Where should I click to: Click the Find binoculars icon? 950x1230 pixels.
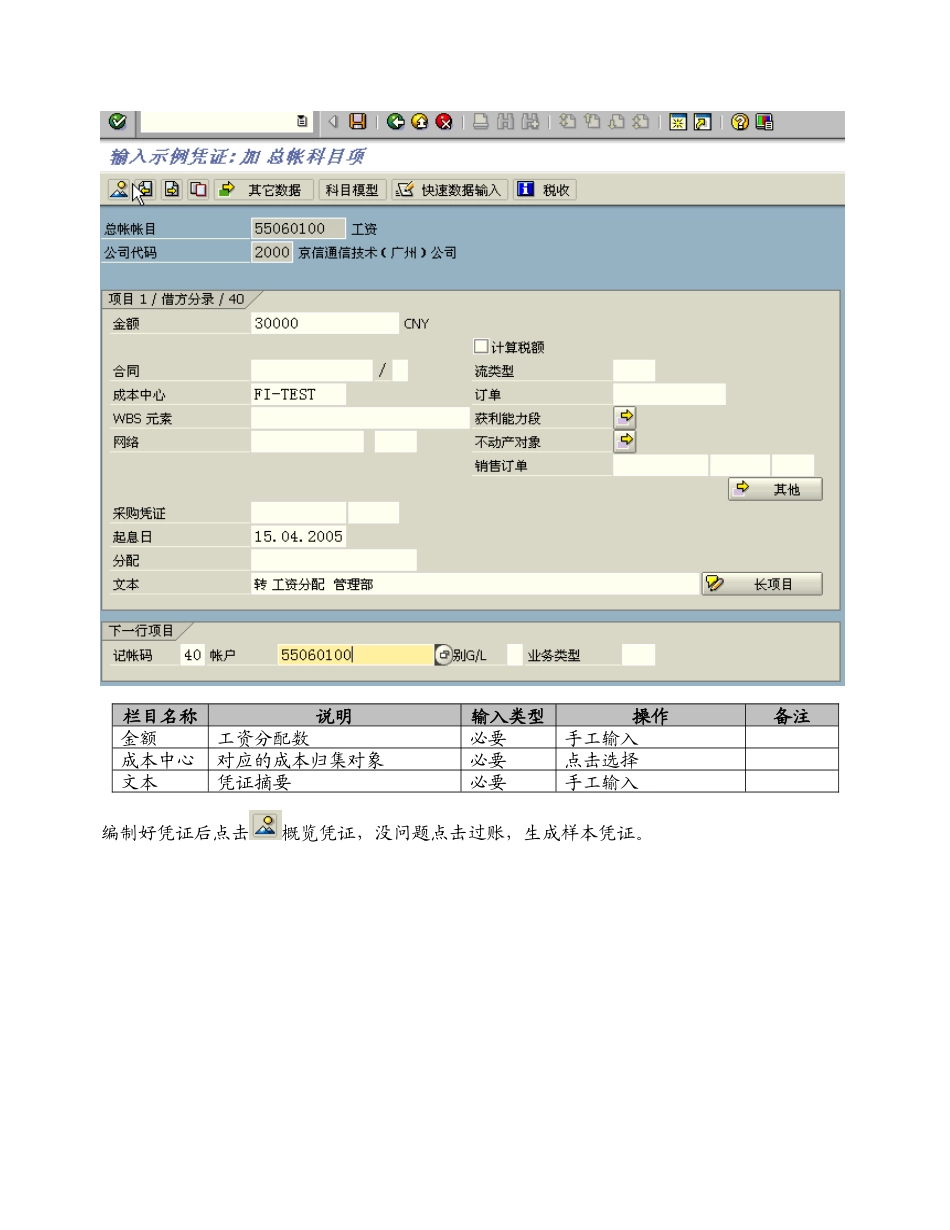506,122
